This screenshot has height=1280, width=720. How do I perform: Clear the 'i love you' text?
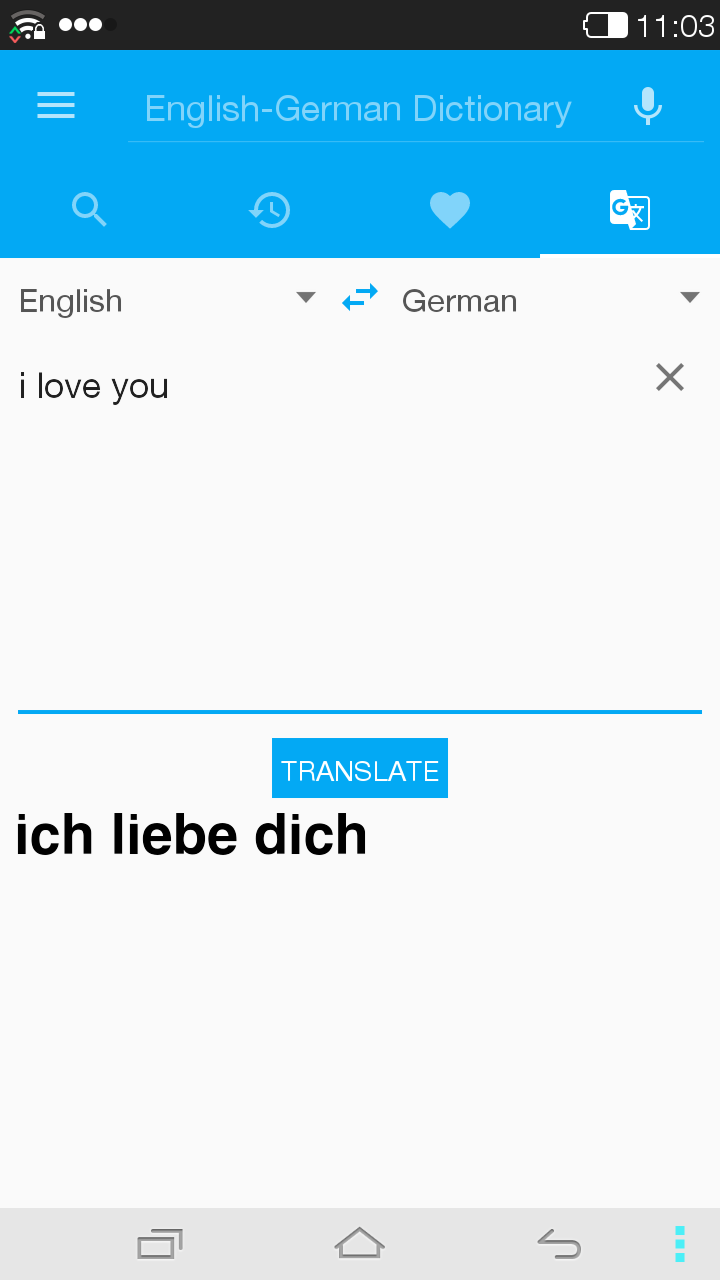[x=670, y=377]
